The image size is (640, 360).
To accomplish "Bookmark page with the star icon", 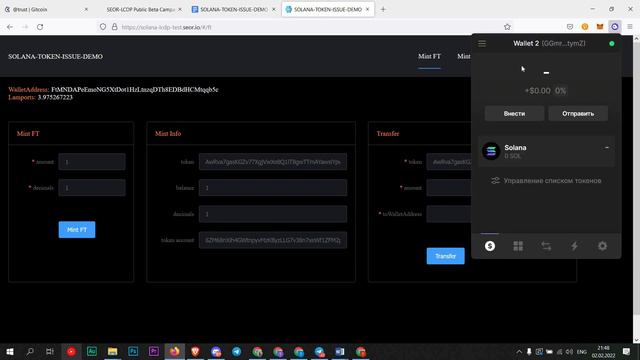I will [x=507, y=27].
